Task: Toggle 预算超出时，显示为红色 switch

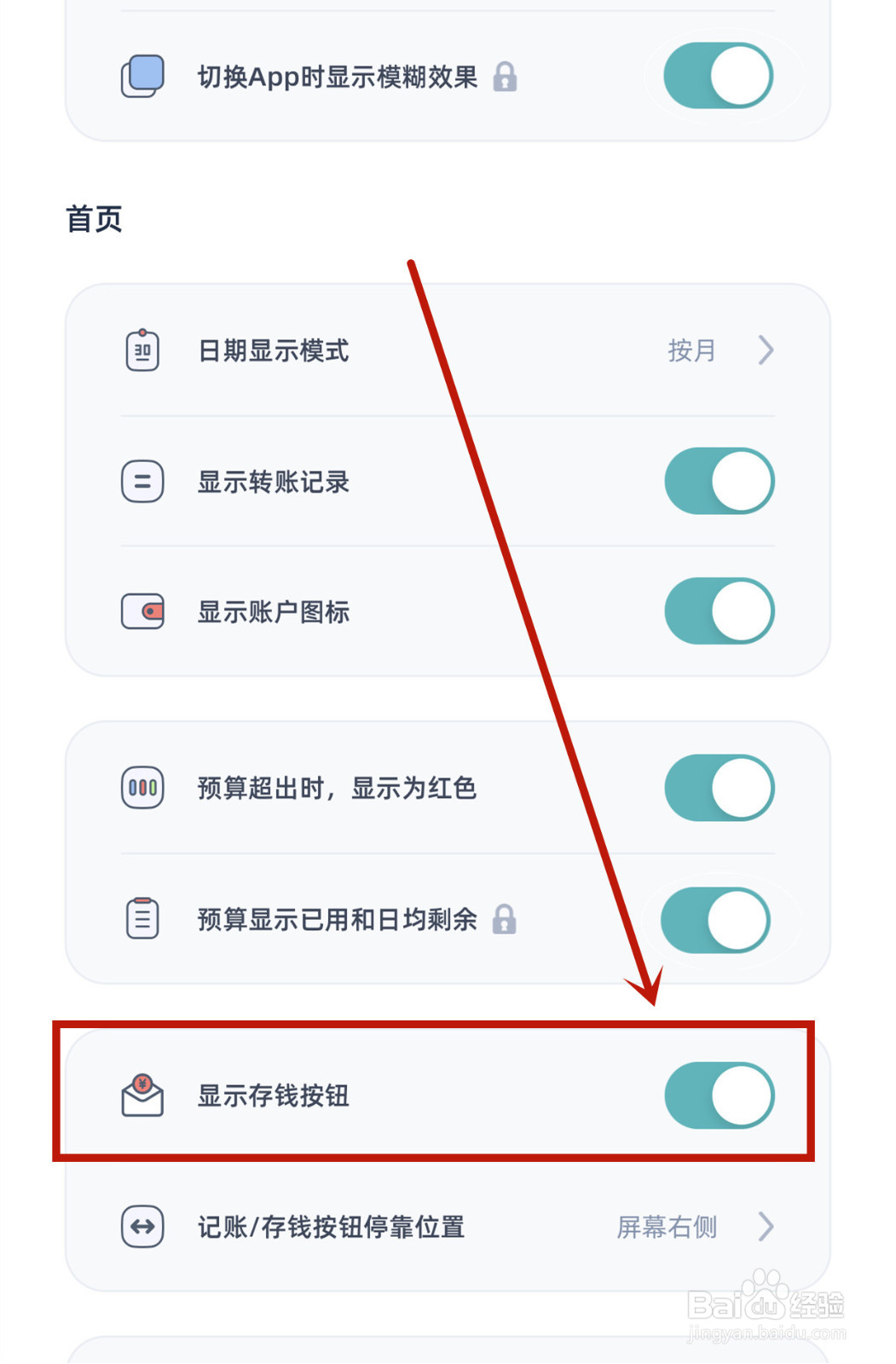Action: click(x=720, y=788)
